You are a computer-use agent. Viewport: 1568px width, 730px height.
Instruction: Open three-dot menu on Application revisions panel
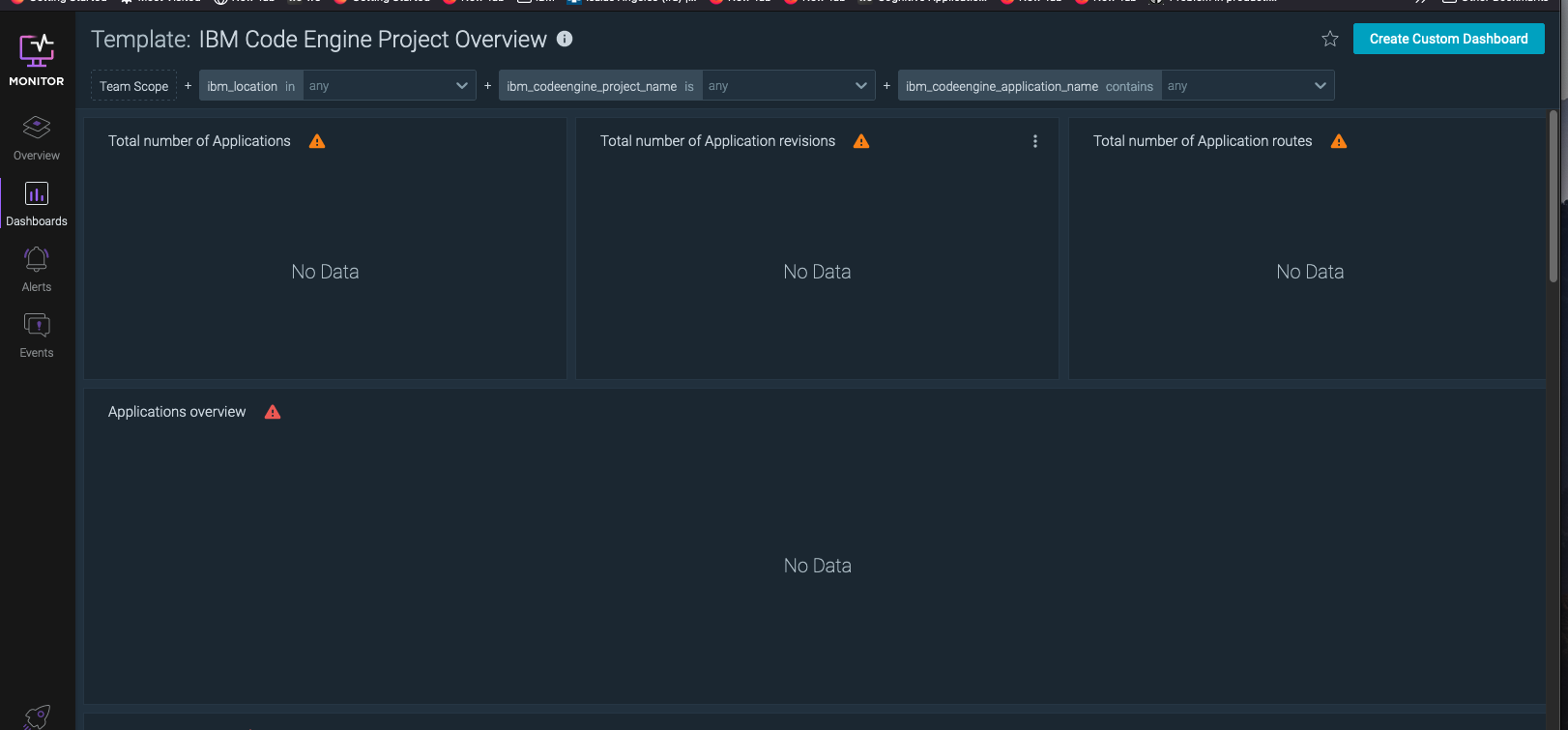click(x=1035, y=141)
